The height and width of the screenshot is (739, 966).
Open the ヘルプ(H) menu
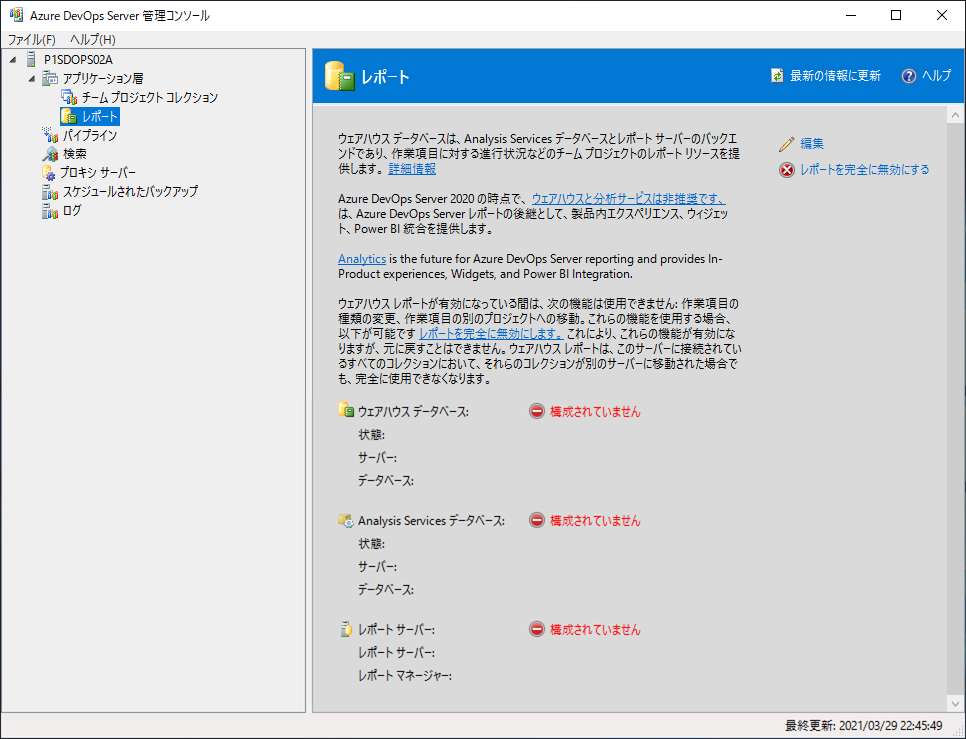pos(93,40)
